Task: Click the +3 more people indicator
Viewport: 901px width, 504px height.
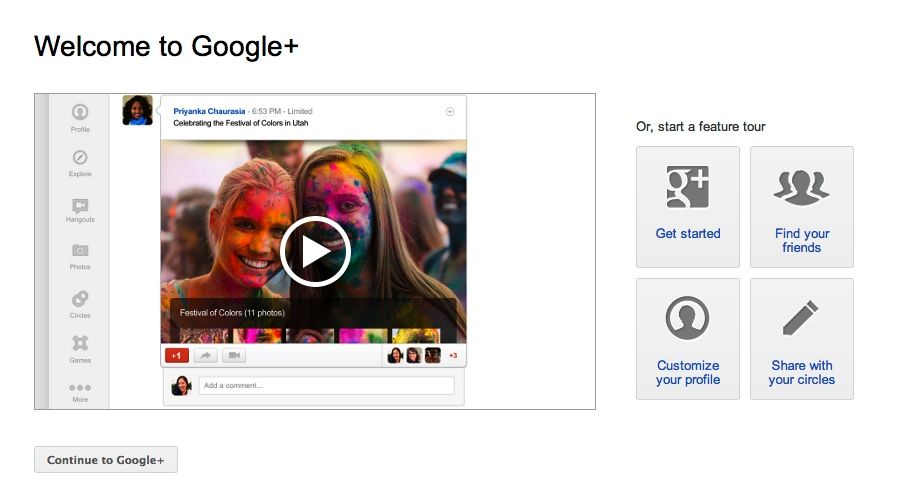Action: click(452, 355)
